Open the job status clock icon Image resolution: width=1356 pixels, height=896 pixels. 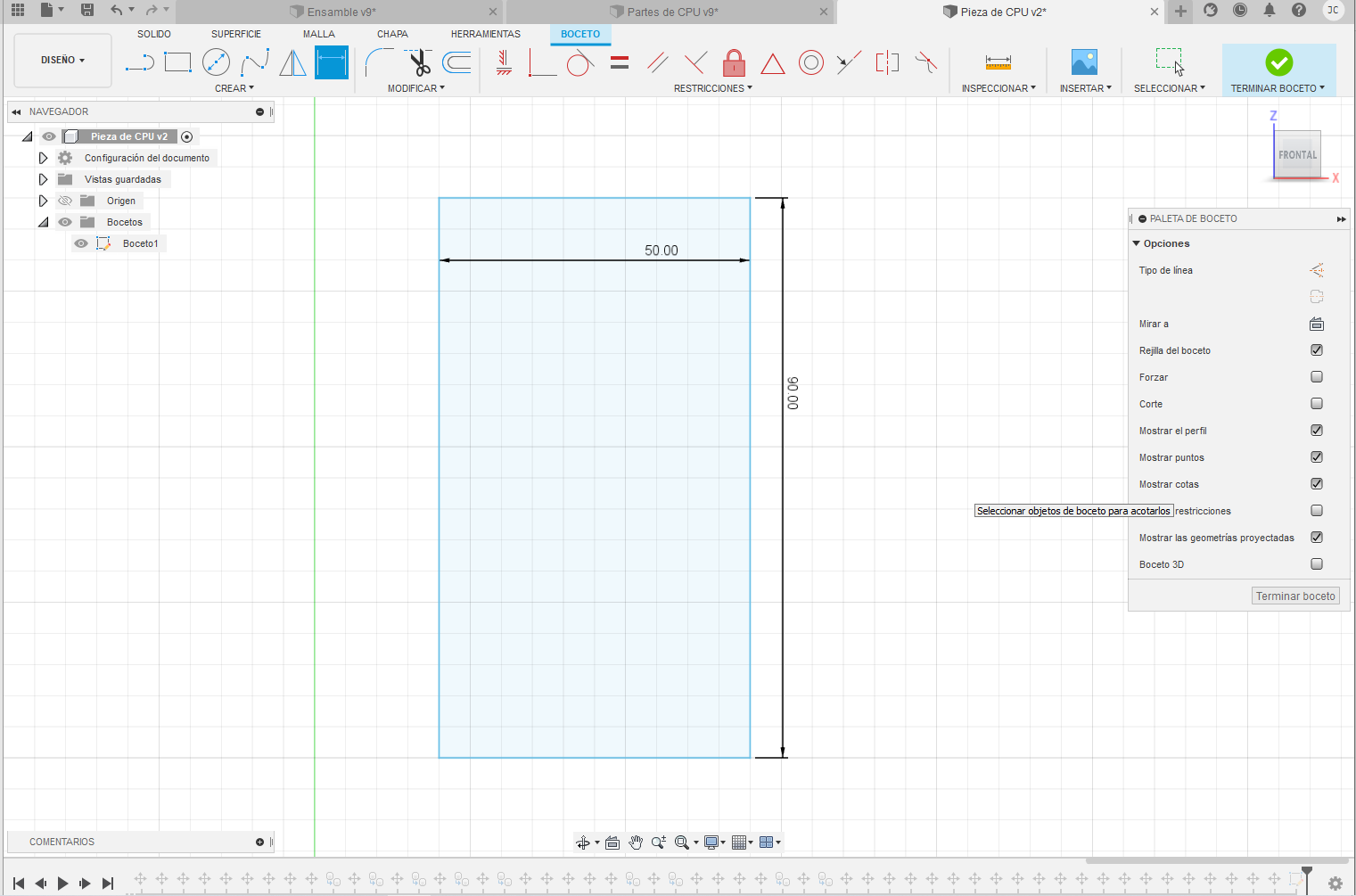[x=1240, y=10]
